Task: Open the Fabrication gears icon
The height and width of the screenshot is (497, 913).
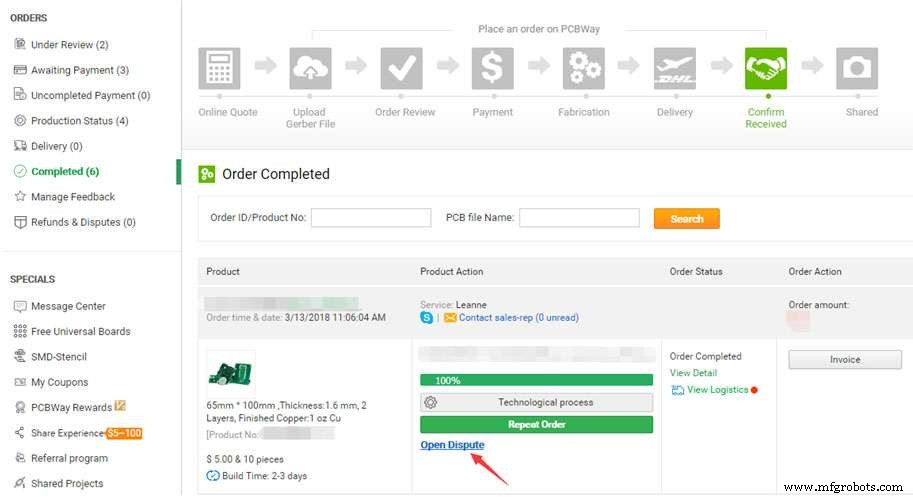Action: coord(583,68)
